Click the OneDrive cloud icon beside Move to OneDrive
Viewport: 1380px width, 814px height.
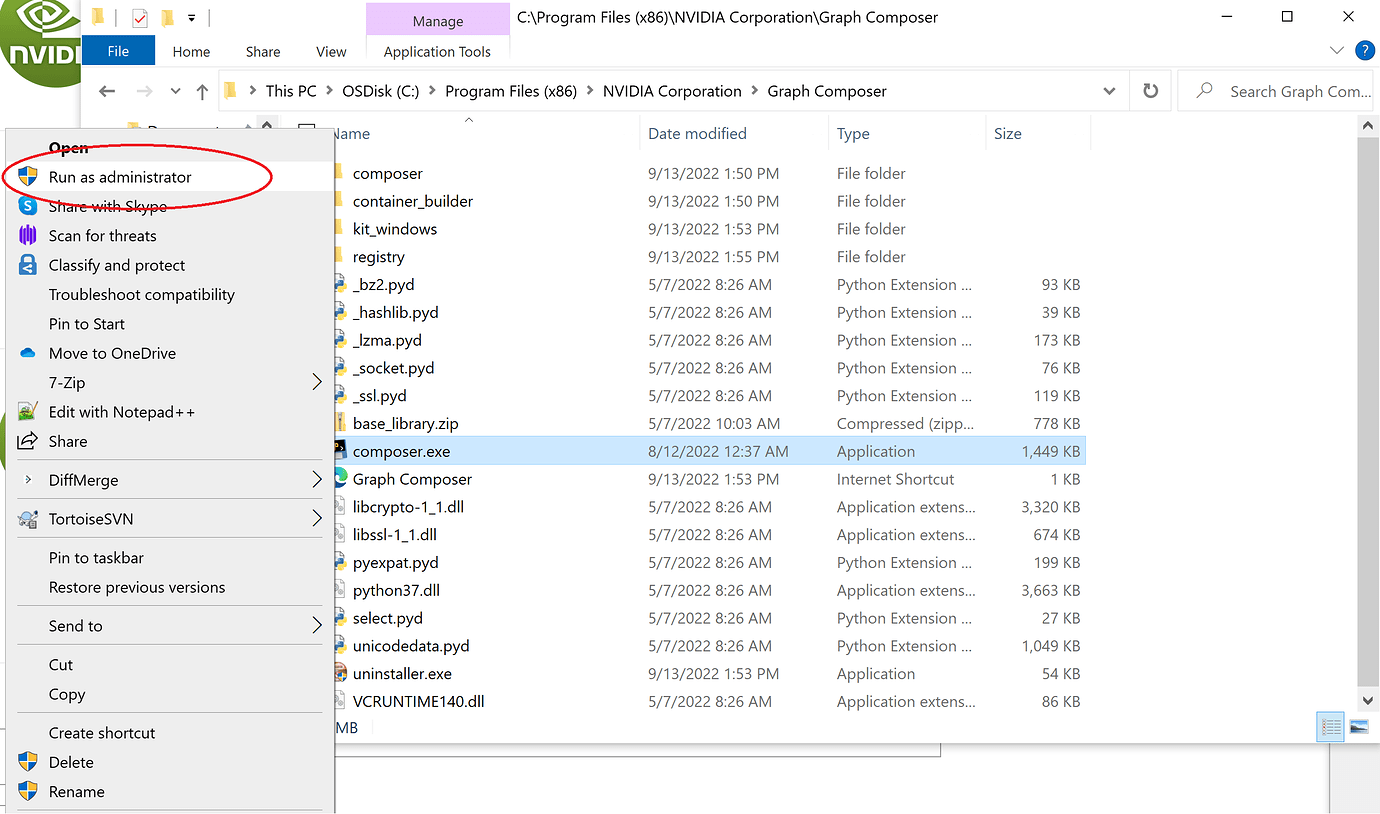(26, 353)
